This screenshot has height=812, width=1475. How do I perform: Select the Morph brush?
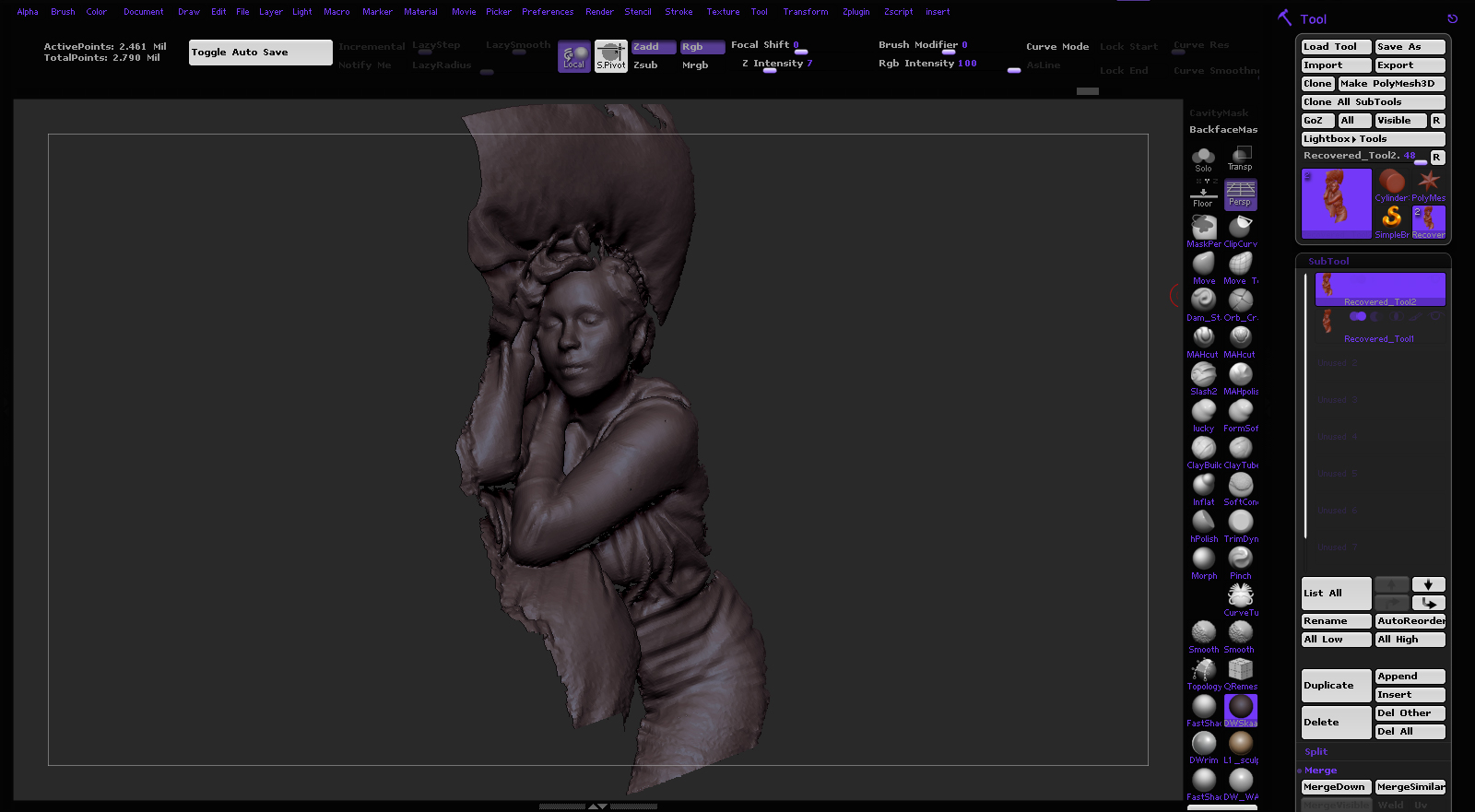(1203, 559)
